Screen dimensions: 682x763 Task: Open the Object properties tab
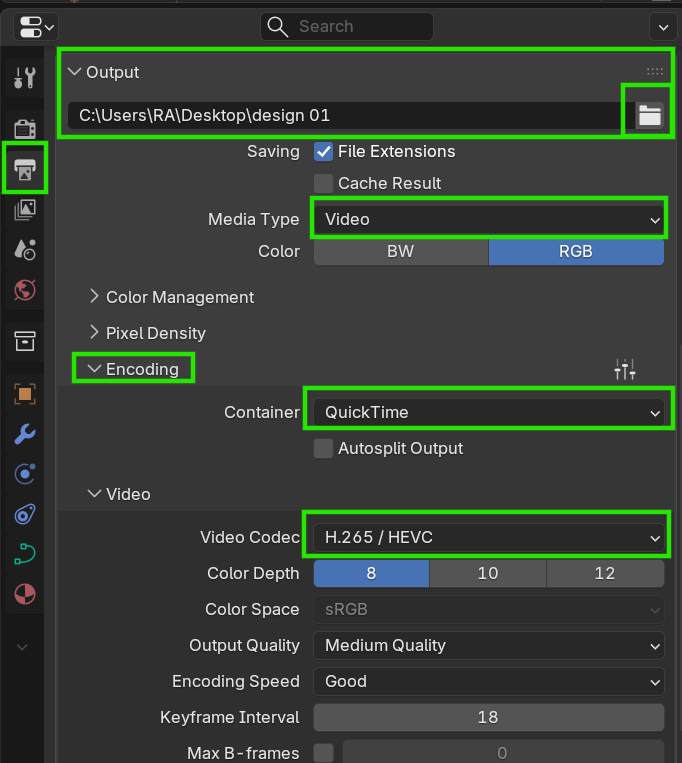[25, 394]
